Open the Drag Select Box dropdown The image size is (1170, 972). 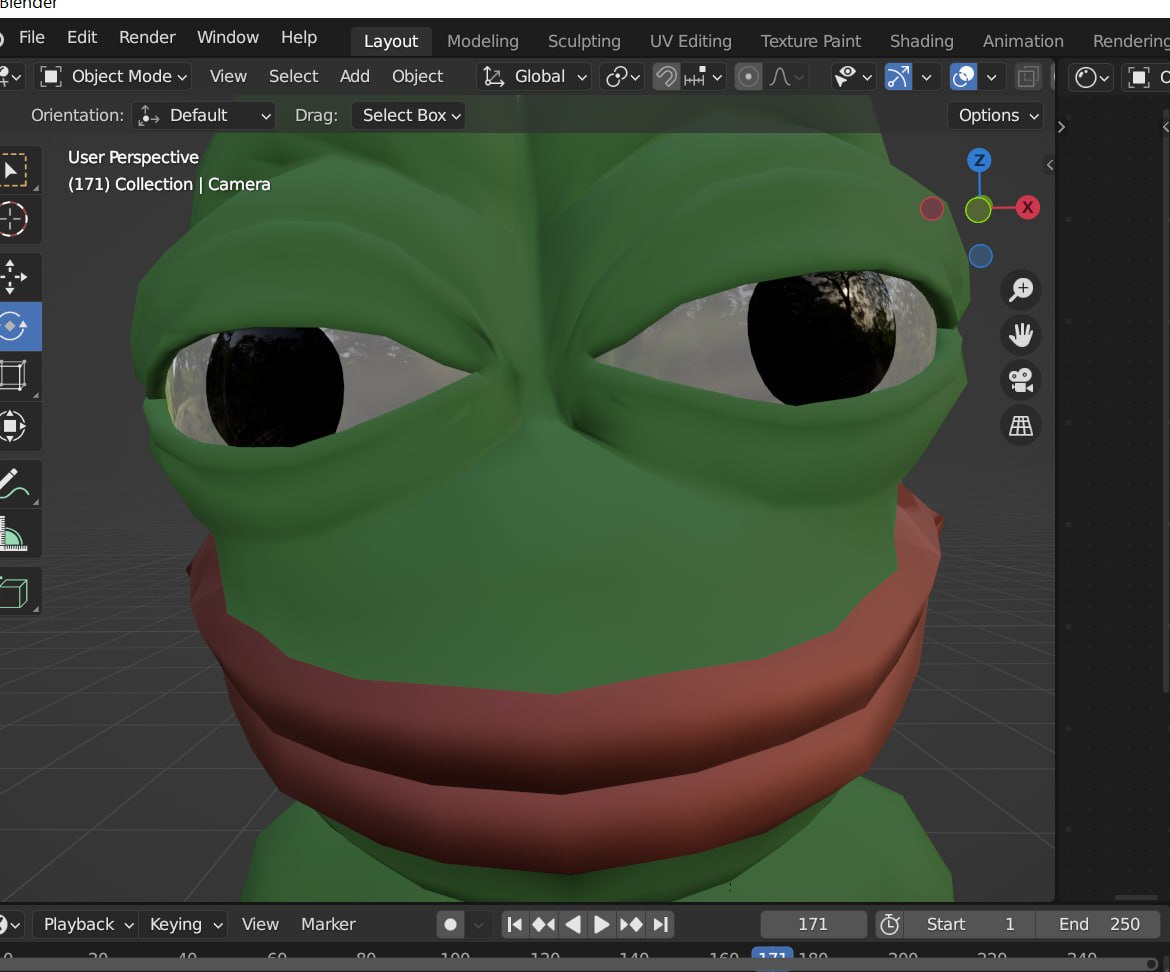pyautogui.click(x=409, y=116)
